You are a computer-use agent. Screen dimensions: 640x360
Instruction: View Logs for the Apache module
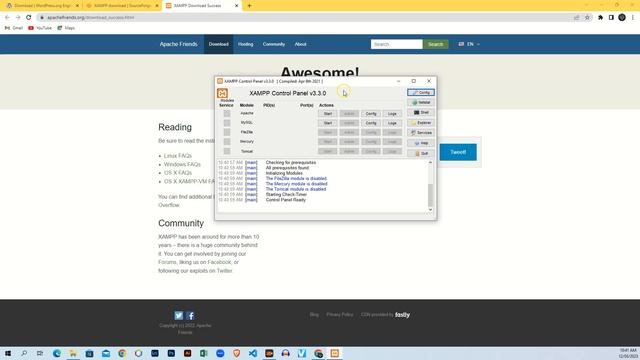coord(392,113)
